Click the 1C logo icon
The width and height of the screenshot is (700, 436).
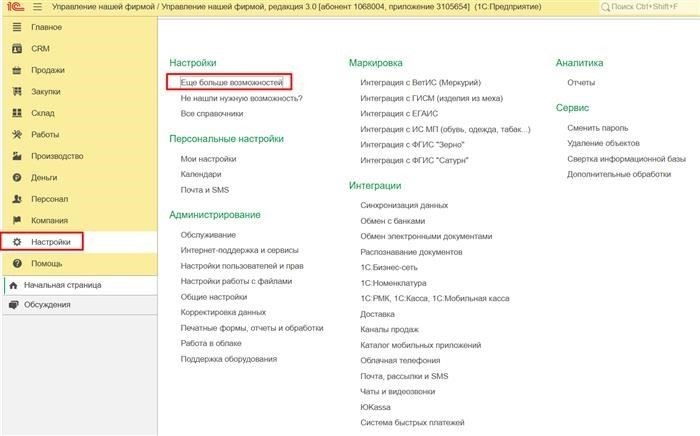point(15,7)
